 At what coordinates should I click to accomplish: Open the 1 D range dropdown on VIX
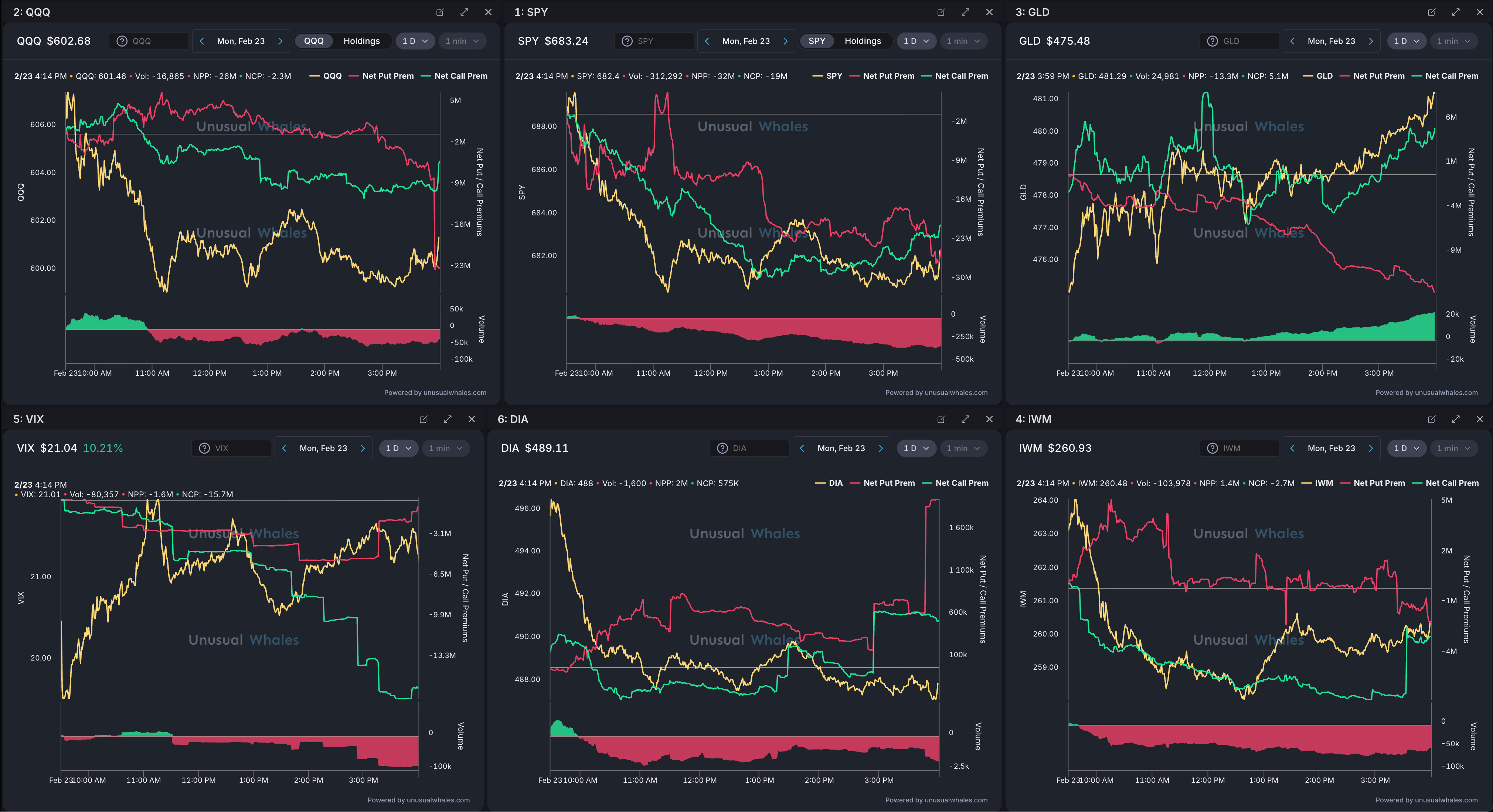(398, 448)
